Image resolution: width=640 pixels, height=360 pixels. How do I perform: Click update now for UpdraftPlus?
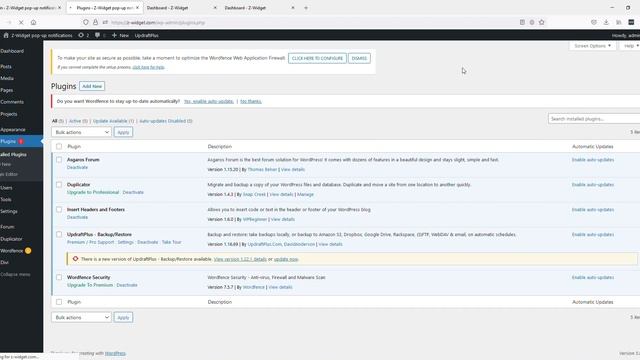click(x=286, y=259)
